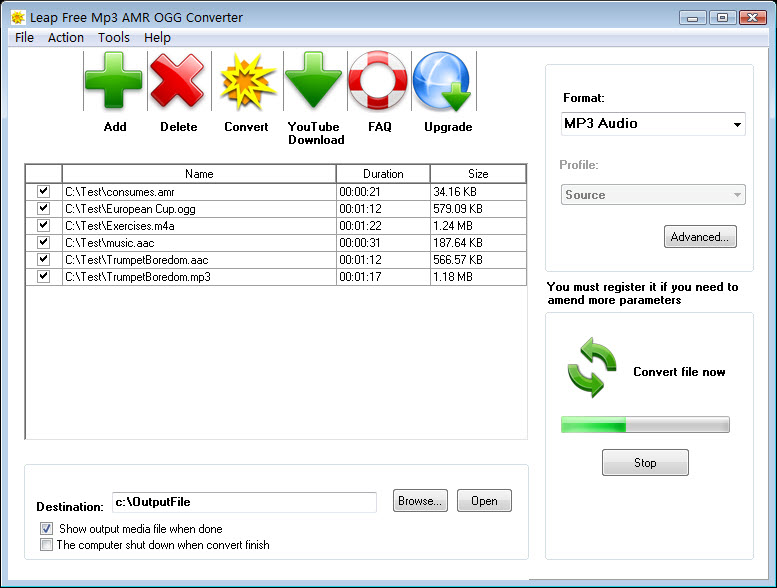Screen dimensions: 777x588
Task: Click the Convert file now label
Action: pos(679,372)
